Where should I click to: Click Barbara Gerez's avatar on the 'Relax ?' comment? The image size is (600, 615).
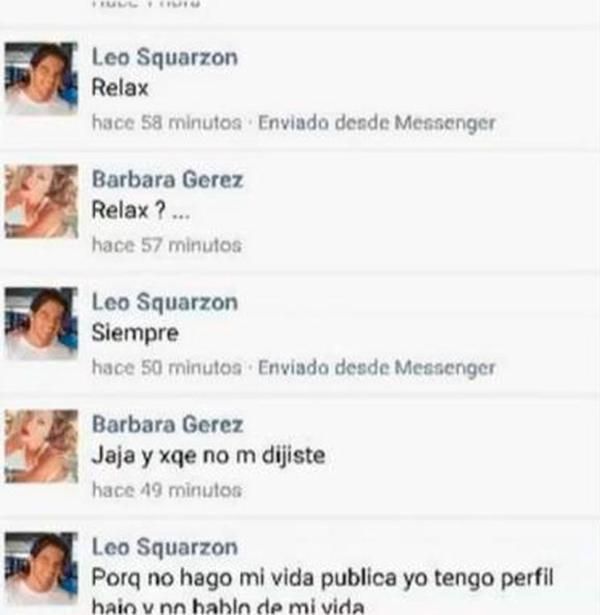[41, 201]
